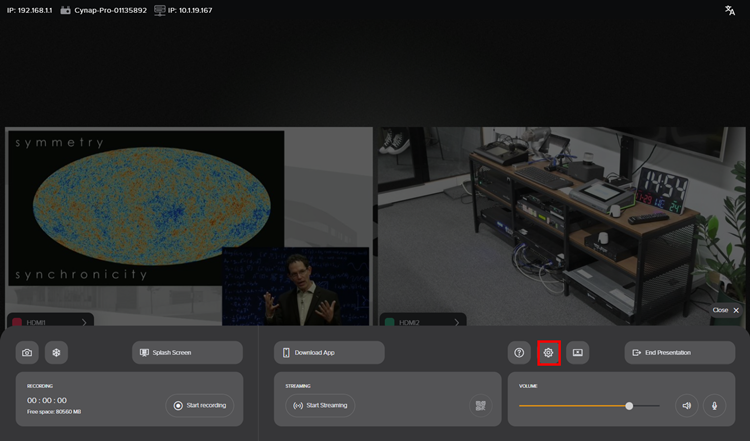Open settings with the gear icon
The width and height of the screenshot is (750, 441).
point(549,353)
